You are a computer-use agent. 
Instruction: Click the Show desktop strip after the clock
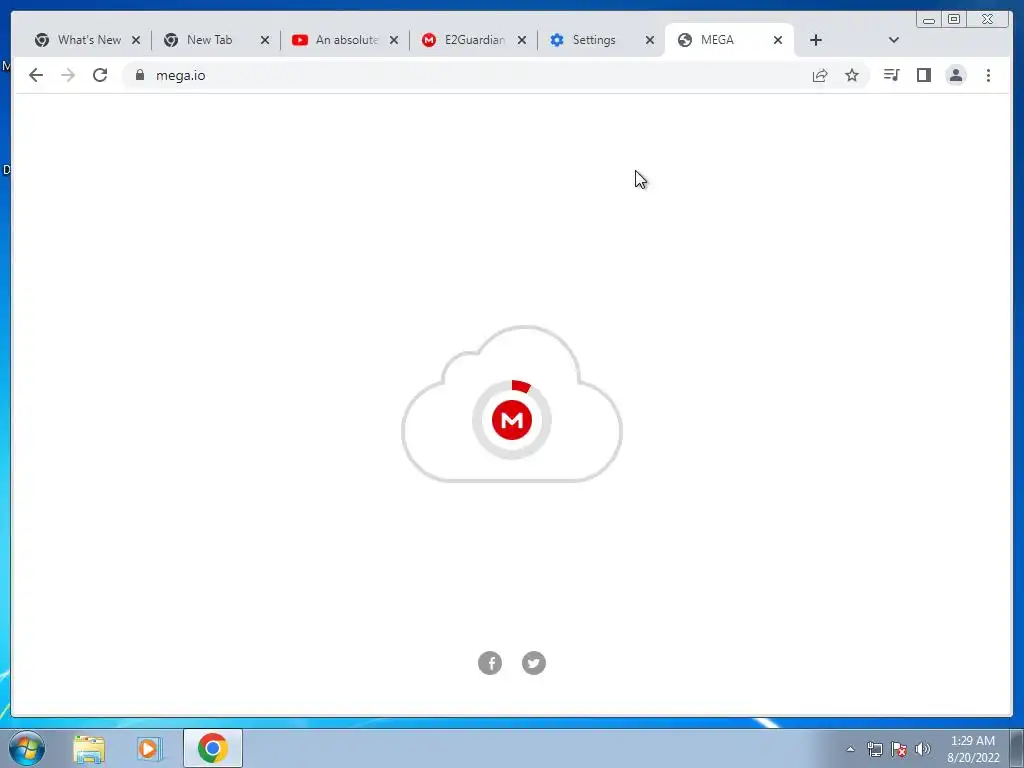pyautogui.click(x=1017, y=748)
